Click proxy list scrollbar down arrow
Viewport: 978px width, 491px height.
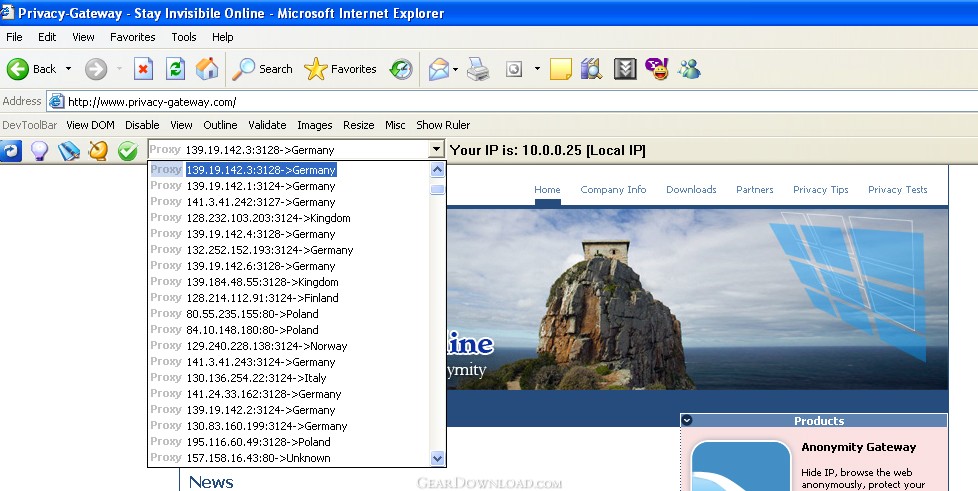[x=437, y=458]
